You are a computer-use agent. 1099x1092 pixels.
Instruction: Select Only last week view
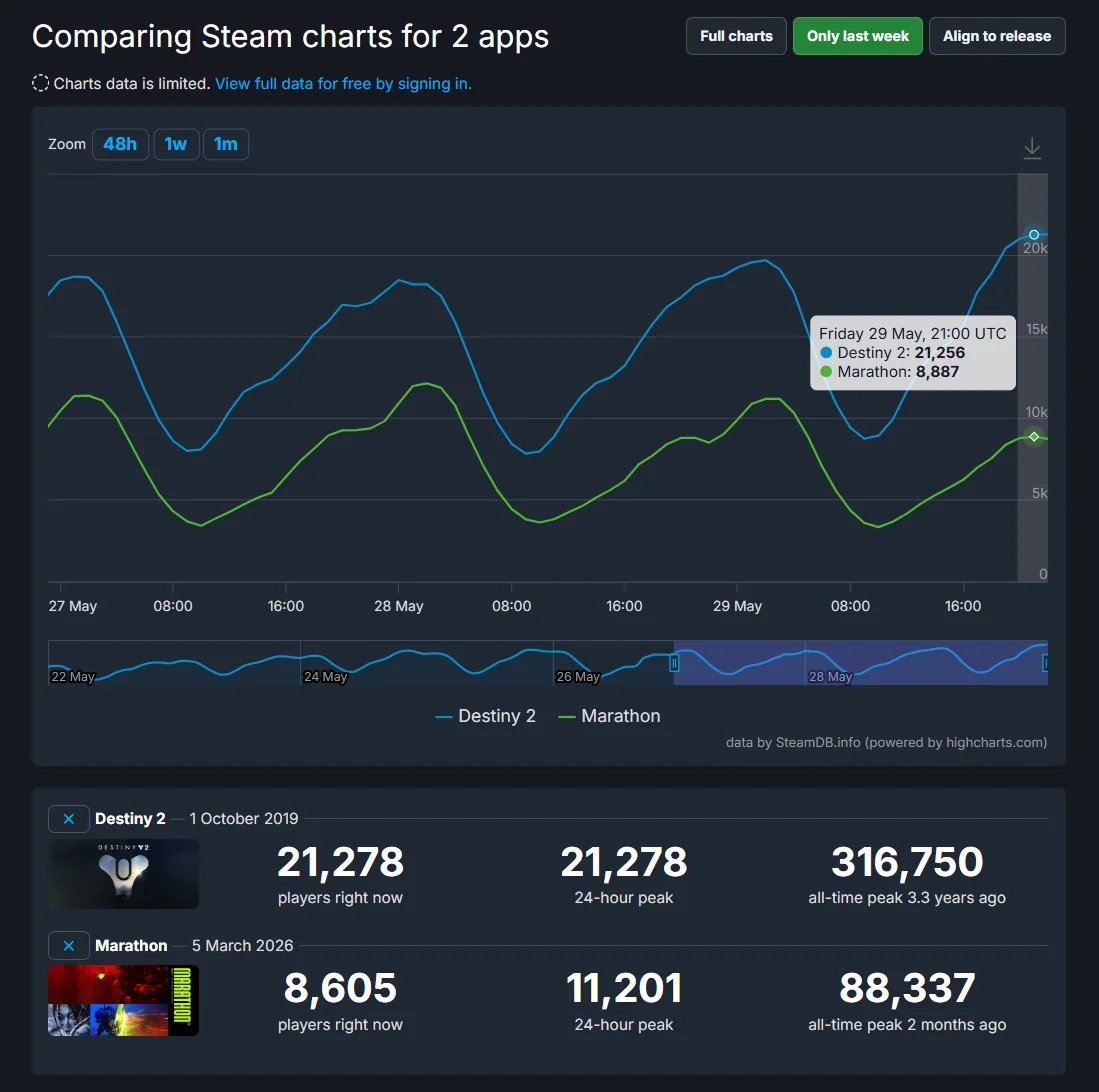pyautogui.click(x=858, y=36)
